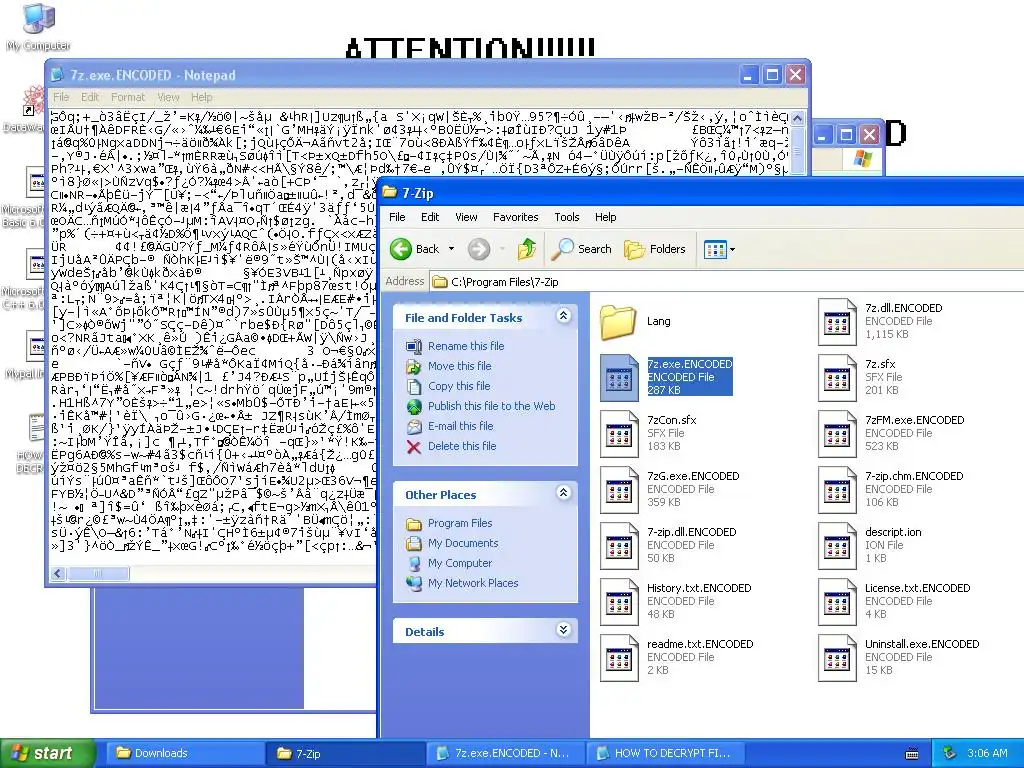Screen dimensions: 1024x768
Task: Go to Program Files in Other Places
Action: [460, 523]
